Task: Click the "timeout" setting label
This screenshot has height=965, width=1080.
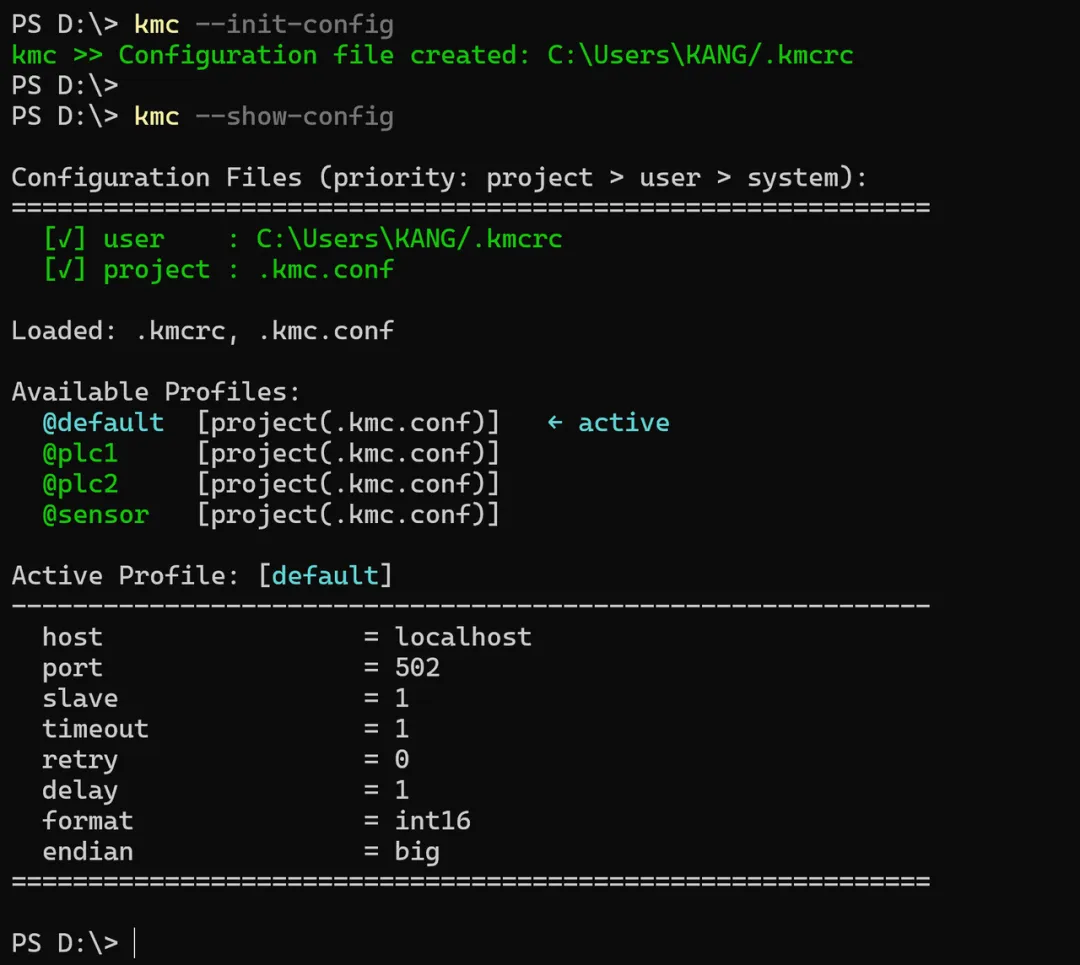Action: pyautogui.click(x=95, y=729)
